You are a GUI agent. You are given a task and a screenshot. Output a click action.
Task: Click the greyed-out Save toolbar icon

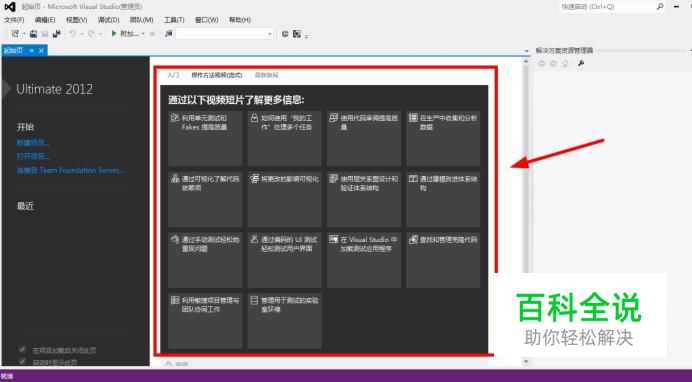click(45, 34)
